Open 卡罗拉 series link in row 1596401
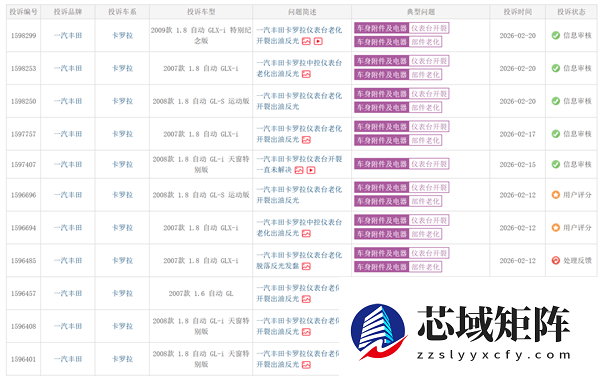The height and width of the screenshot is (377, 600). pos(122,359)
